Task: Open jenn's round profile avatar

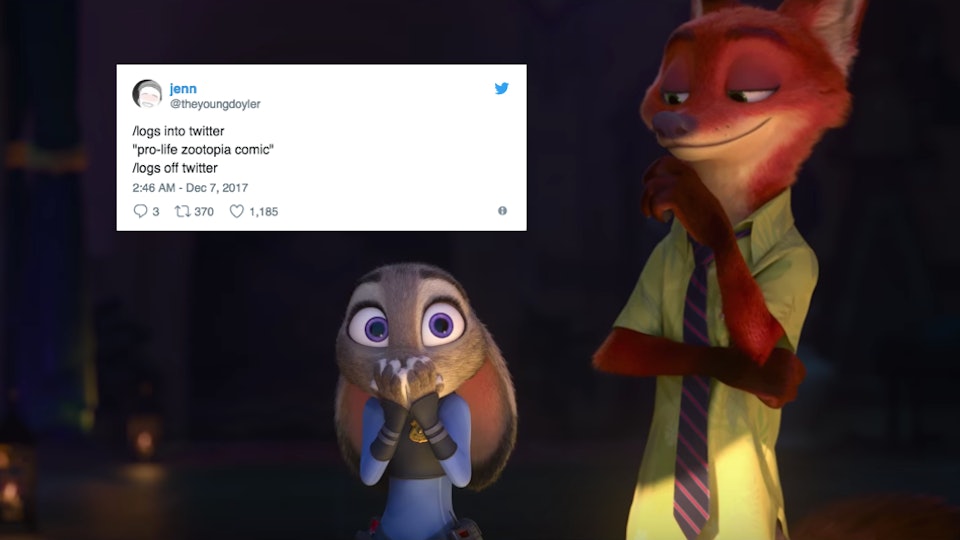Action: coord(147,94)
